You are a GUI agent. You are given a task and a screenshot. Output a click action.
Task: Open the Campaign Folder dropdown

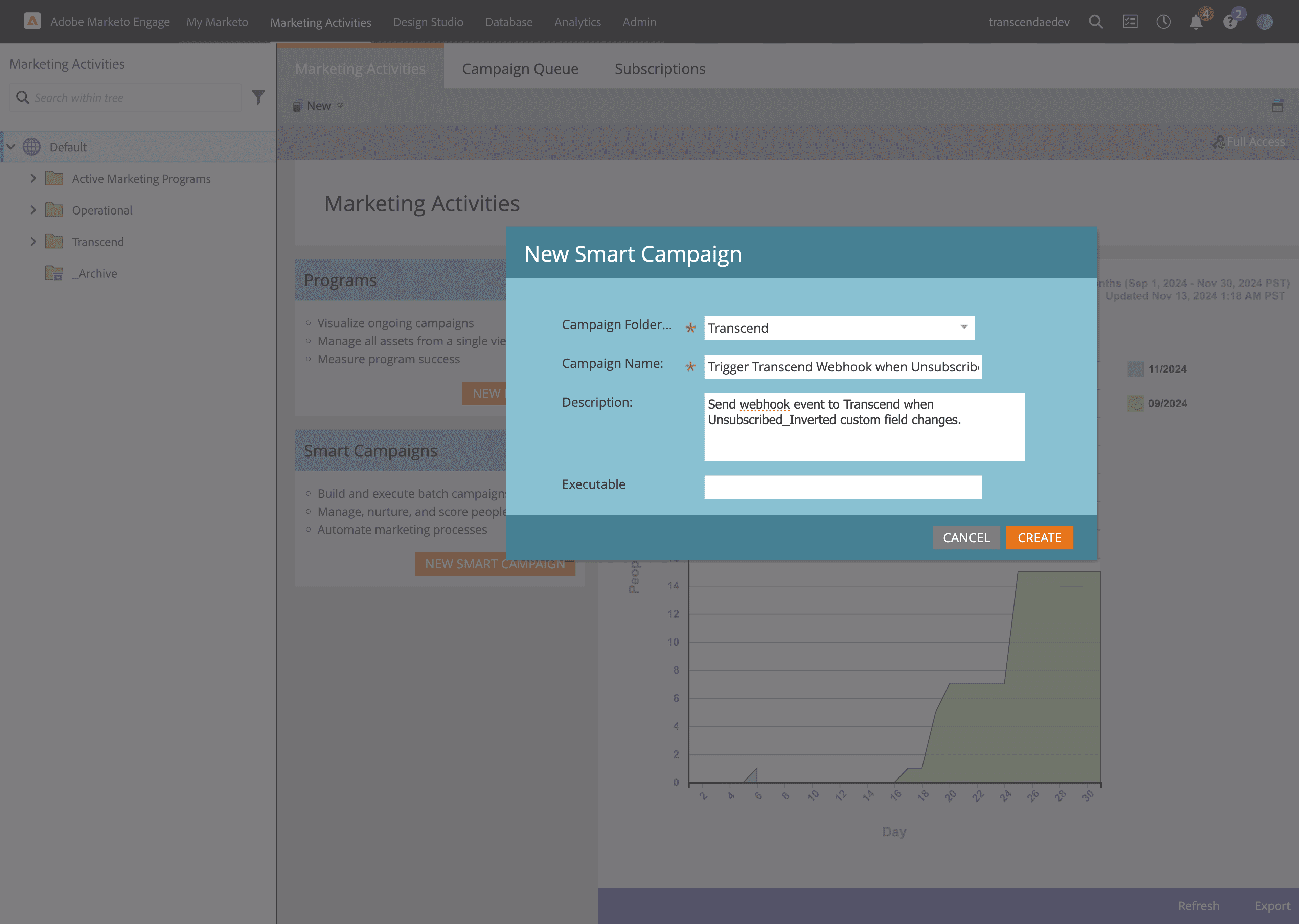click(x=963, y=328)
